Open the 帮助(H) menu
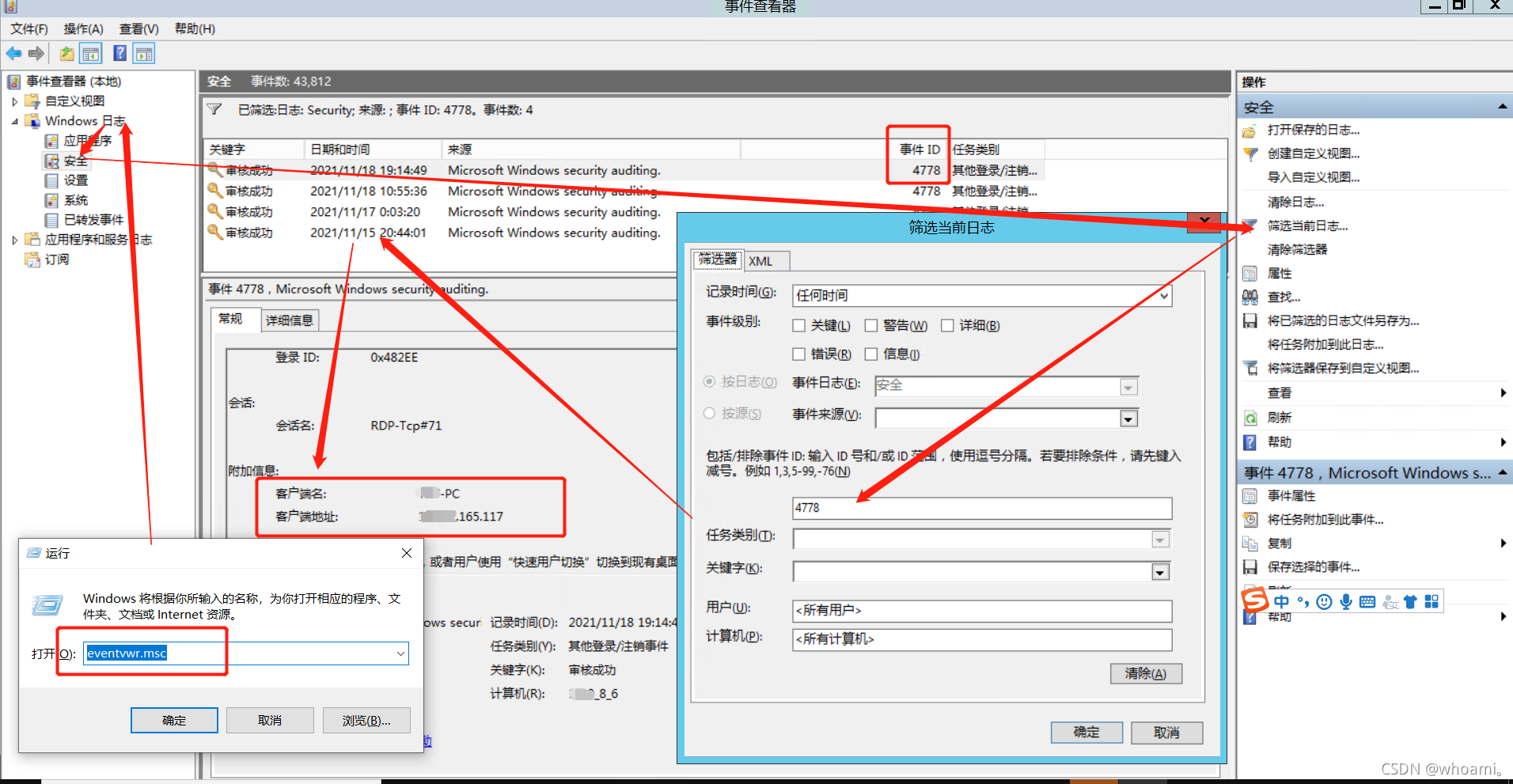The image size is (1513, 784). pos(195,29)
